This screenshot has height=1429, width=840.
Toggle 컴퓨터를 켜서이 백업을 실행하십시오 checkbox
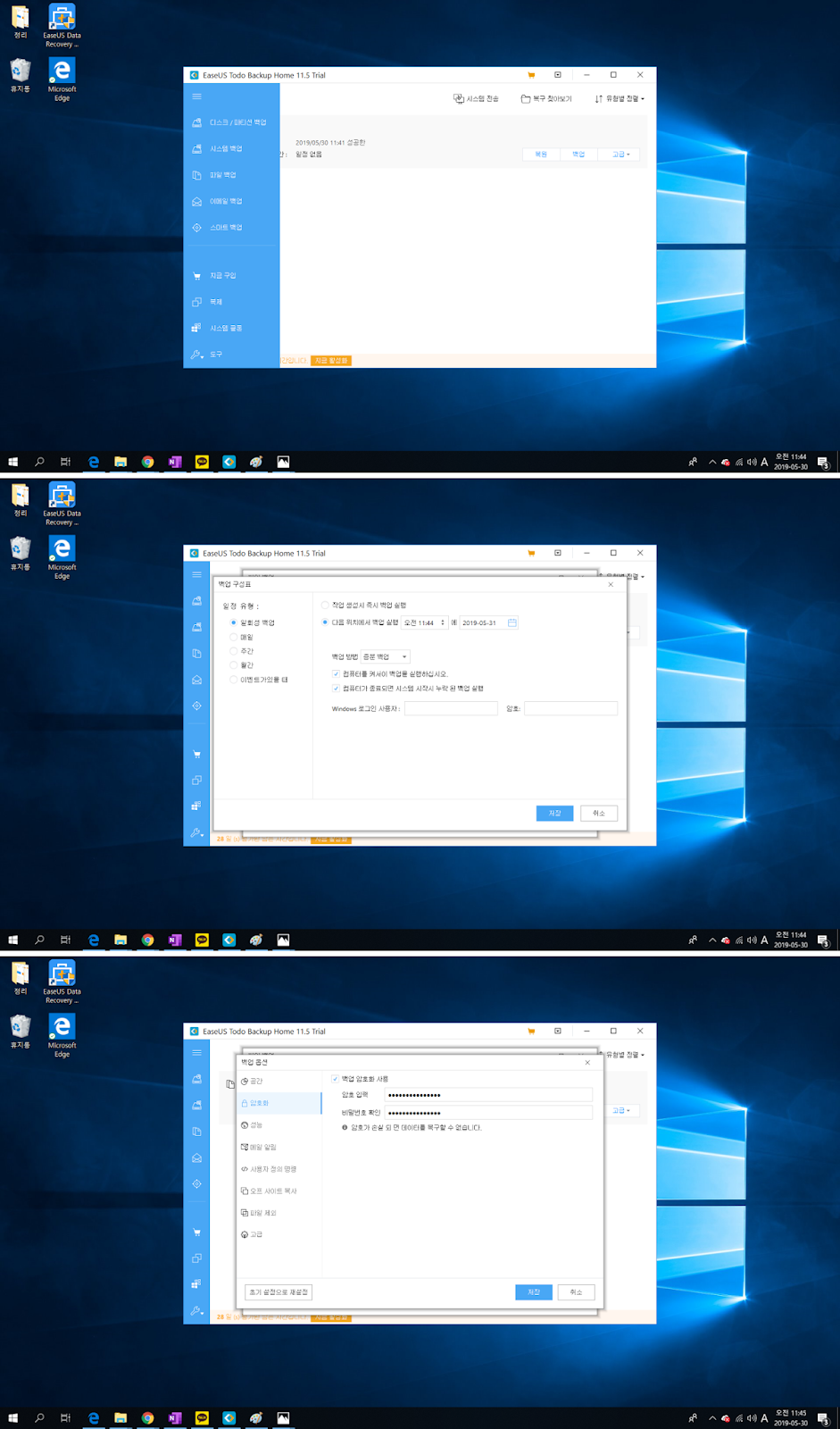(x=336, y=673)
